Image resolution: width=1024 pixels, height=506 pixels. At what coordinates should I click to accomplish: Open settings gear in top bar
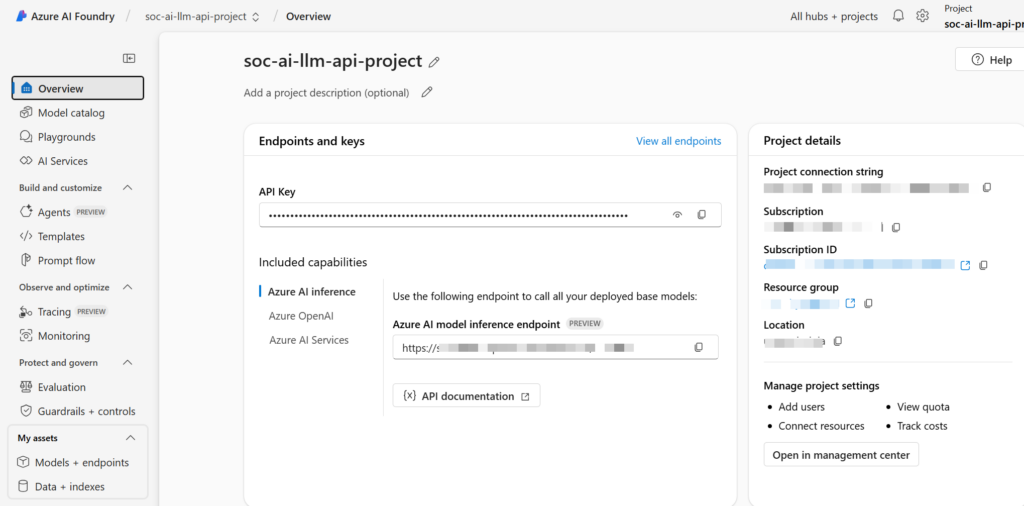click(x=923, y=16)
